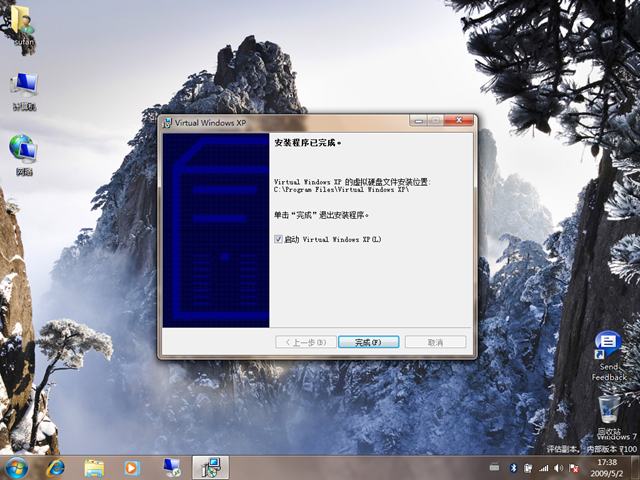
Task: Click the 单击“完成”退出安装程序 instruction text
Action: click(x=321, y=215)
